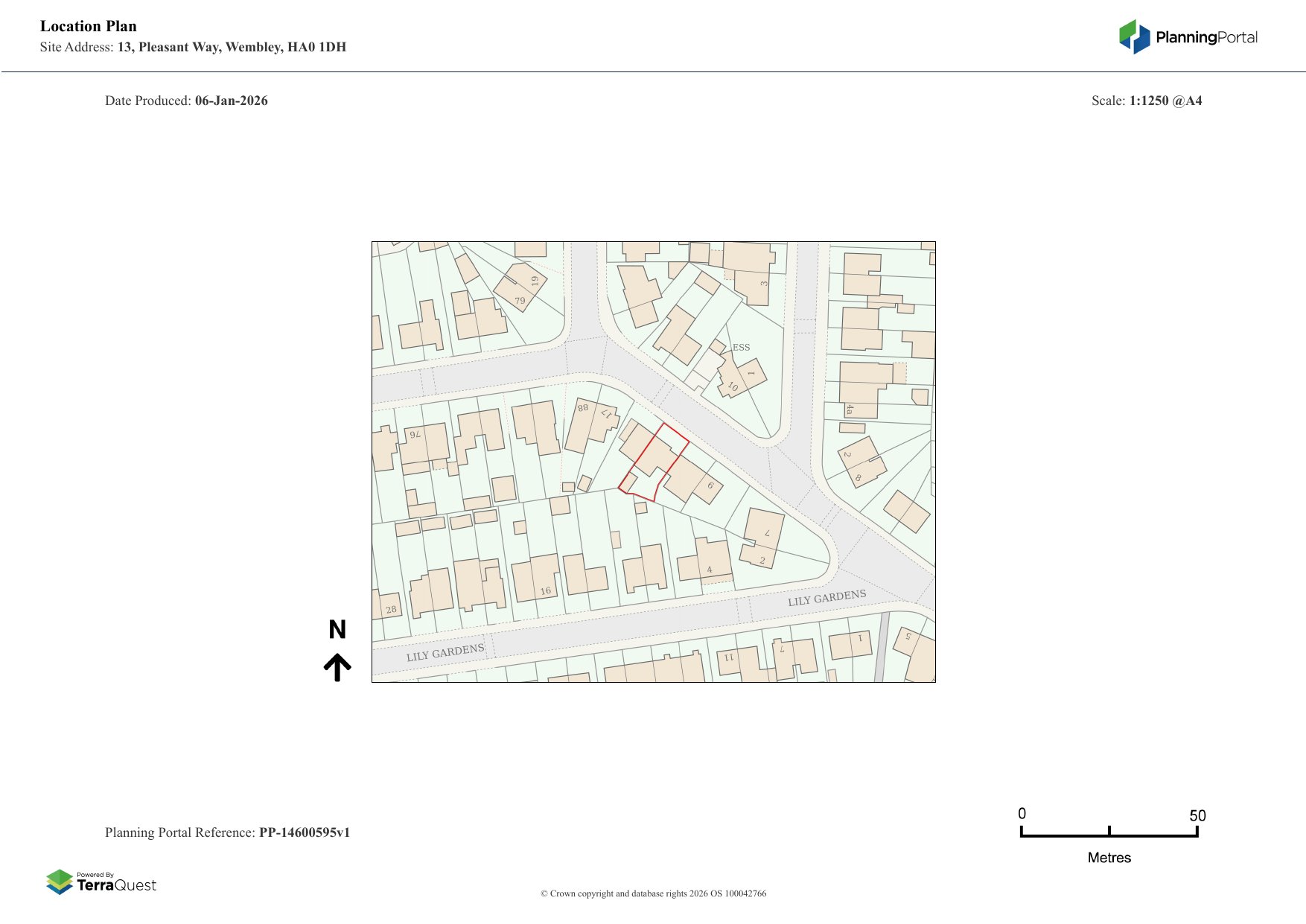Click the Scale 1:1250 @A4 label
Image resolution: width=1306 pixels, height=924 pixels.
coord(1146,101)
